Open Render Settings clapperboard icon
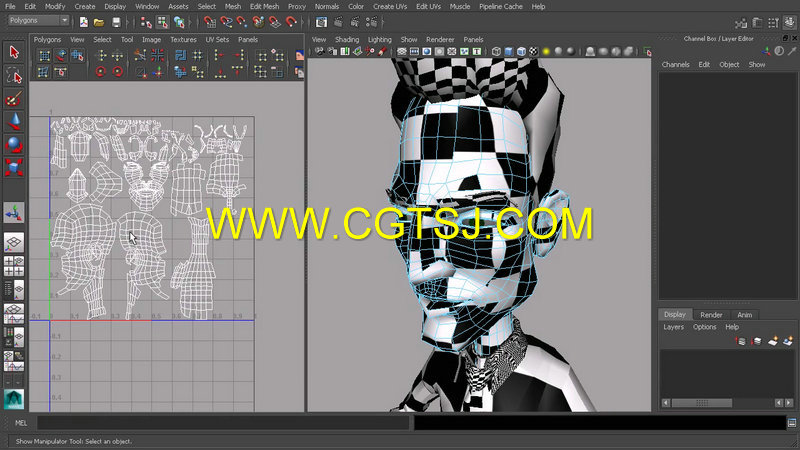800x450 pixels. [x=372, y=22]
